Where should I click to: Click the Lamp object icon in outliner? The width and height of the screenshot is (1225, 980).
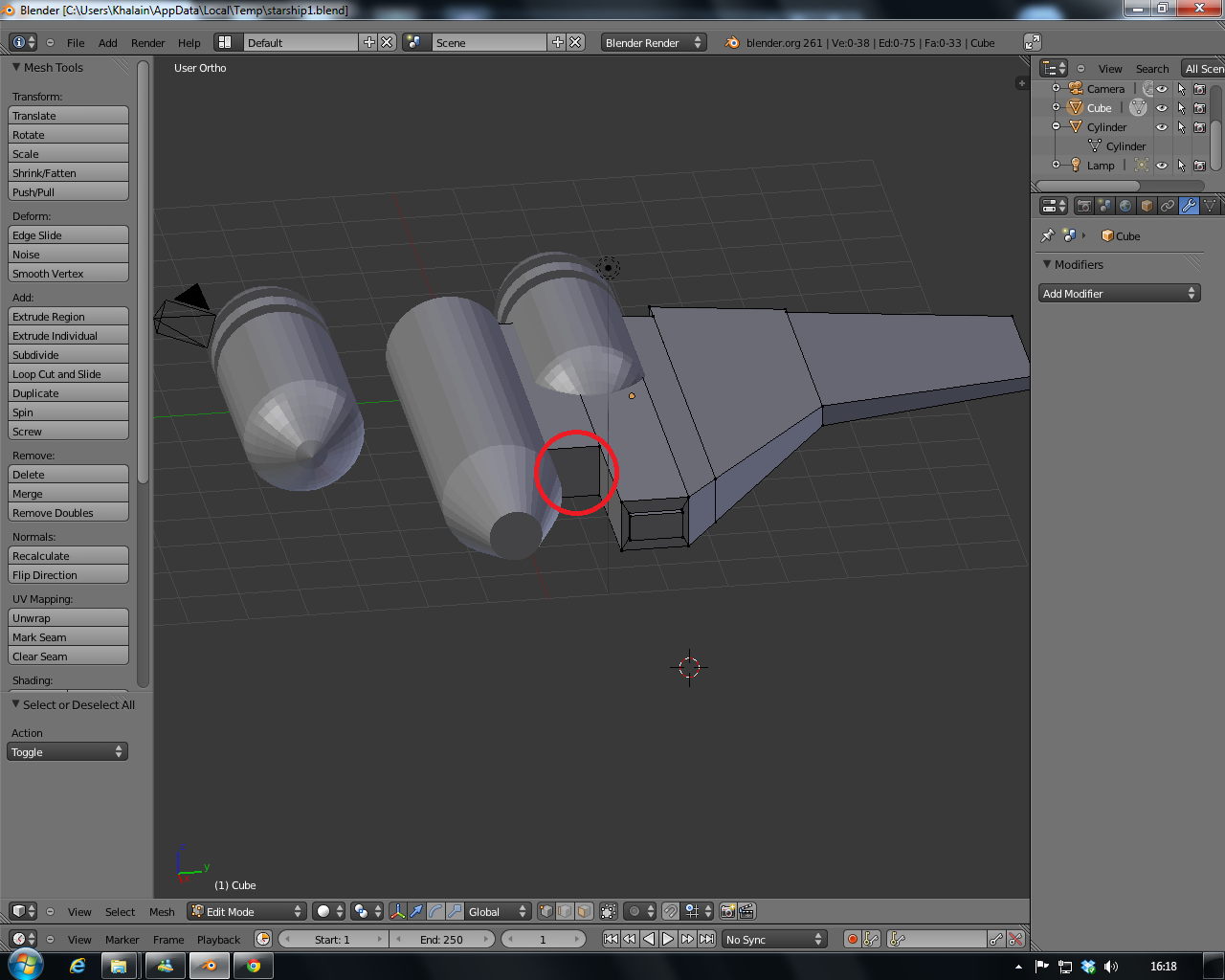[x=1076, y=165]
